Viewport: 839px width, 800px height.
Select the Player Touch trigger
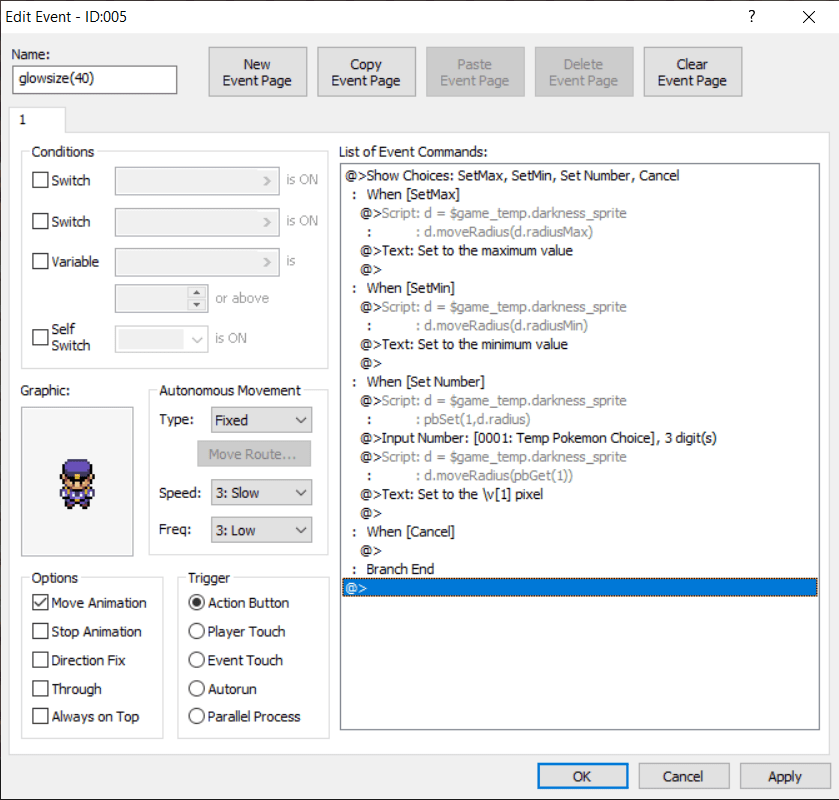click(196, 632)
